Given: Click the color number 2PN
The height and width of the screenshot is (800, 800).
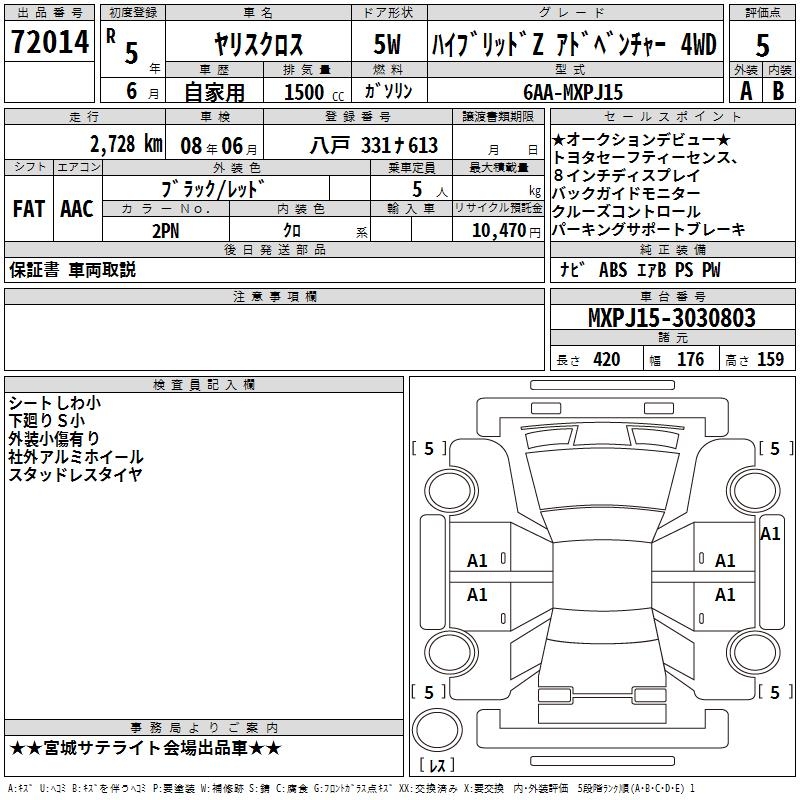Looking at the screenshot, I should (x=166, y=231).
